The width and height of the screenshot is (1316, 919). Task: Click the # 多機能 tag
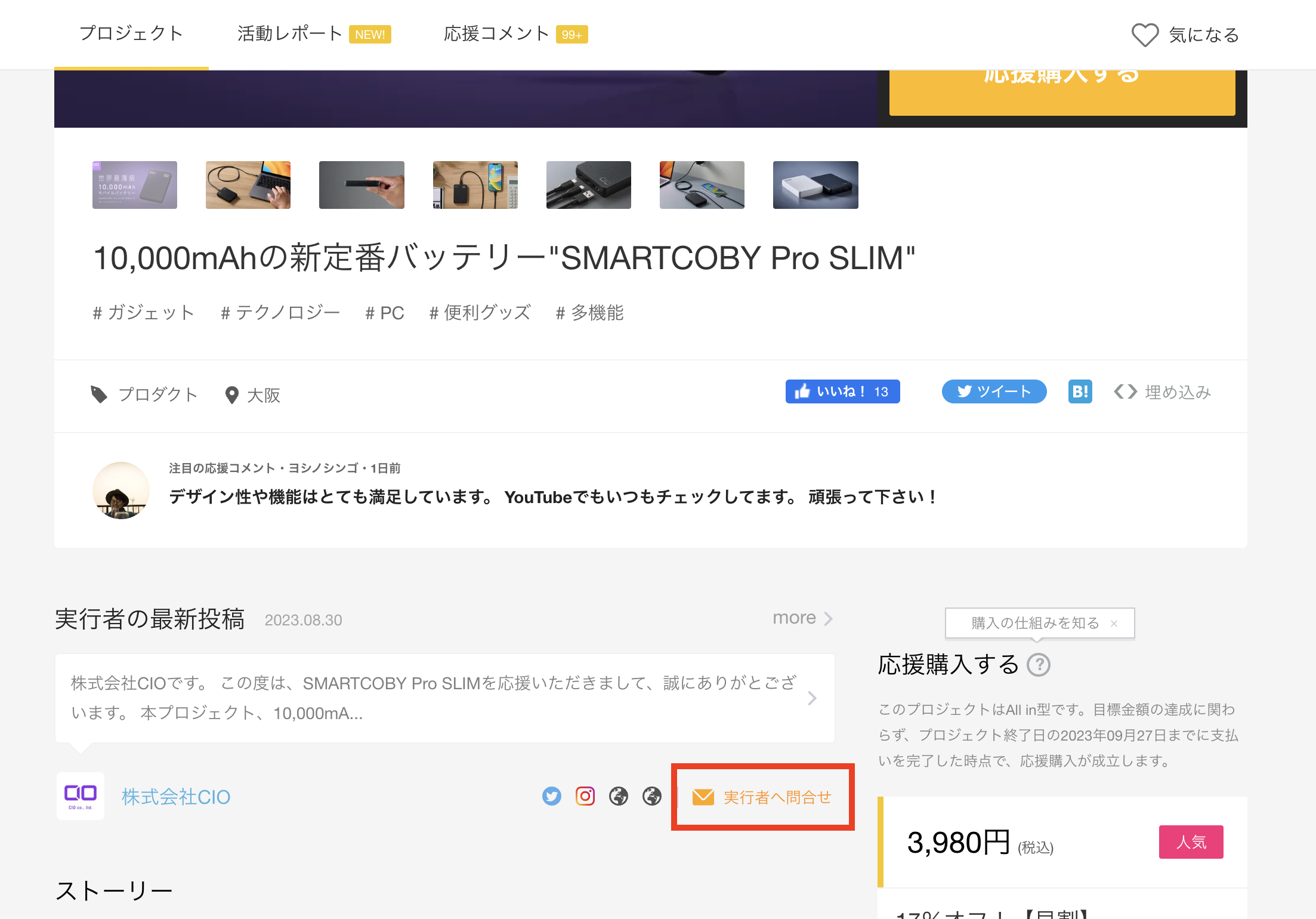[590, 313]
